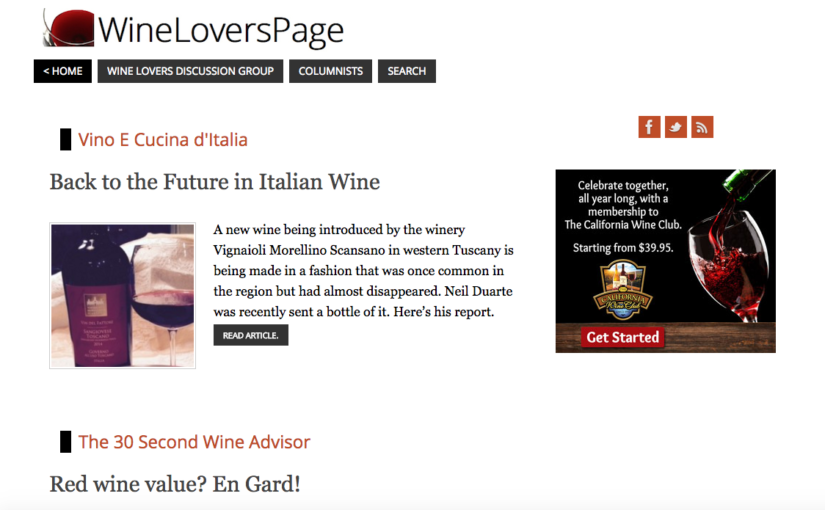Open the RSS feed icon
This screenshot has width=825, height=510.
[x=702, y=127]
